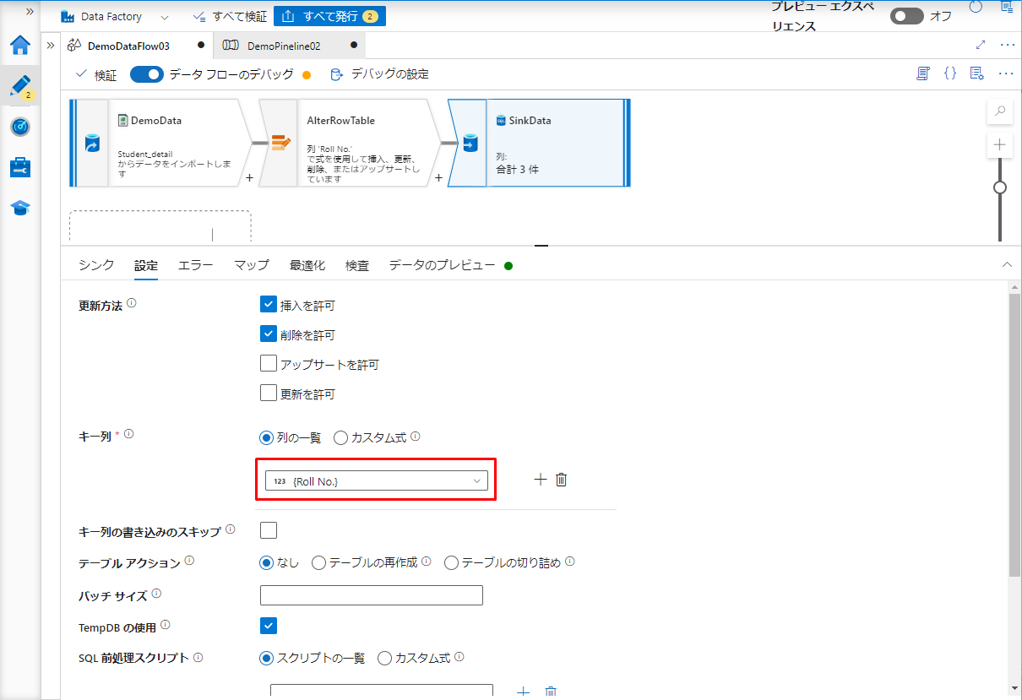Select カスタム式 radio for SQL pre-script
1022x700 pixels.
pos(385,658)
